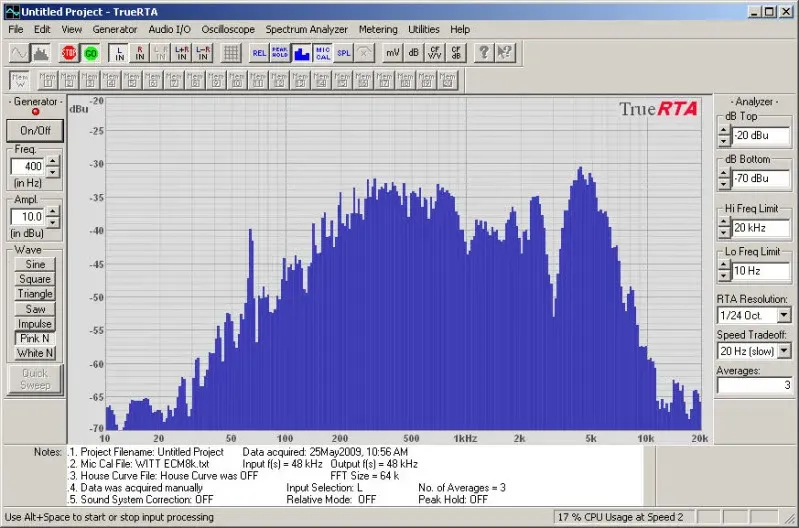
Task: Click the Hi Freq Limit field showing 20 kHz
Action: point(761,228)
